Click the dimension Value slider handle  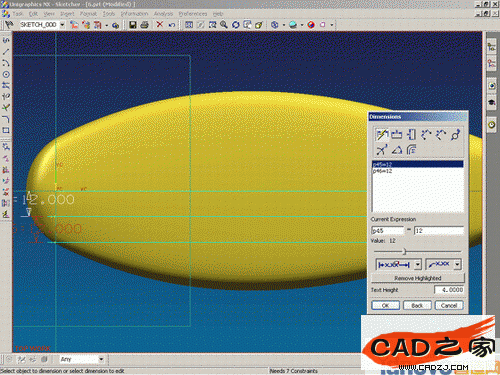coord(405,251)
